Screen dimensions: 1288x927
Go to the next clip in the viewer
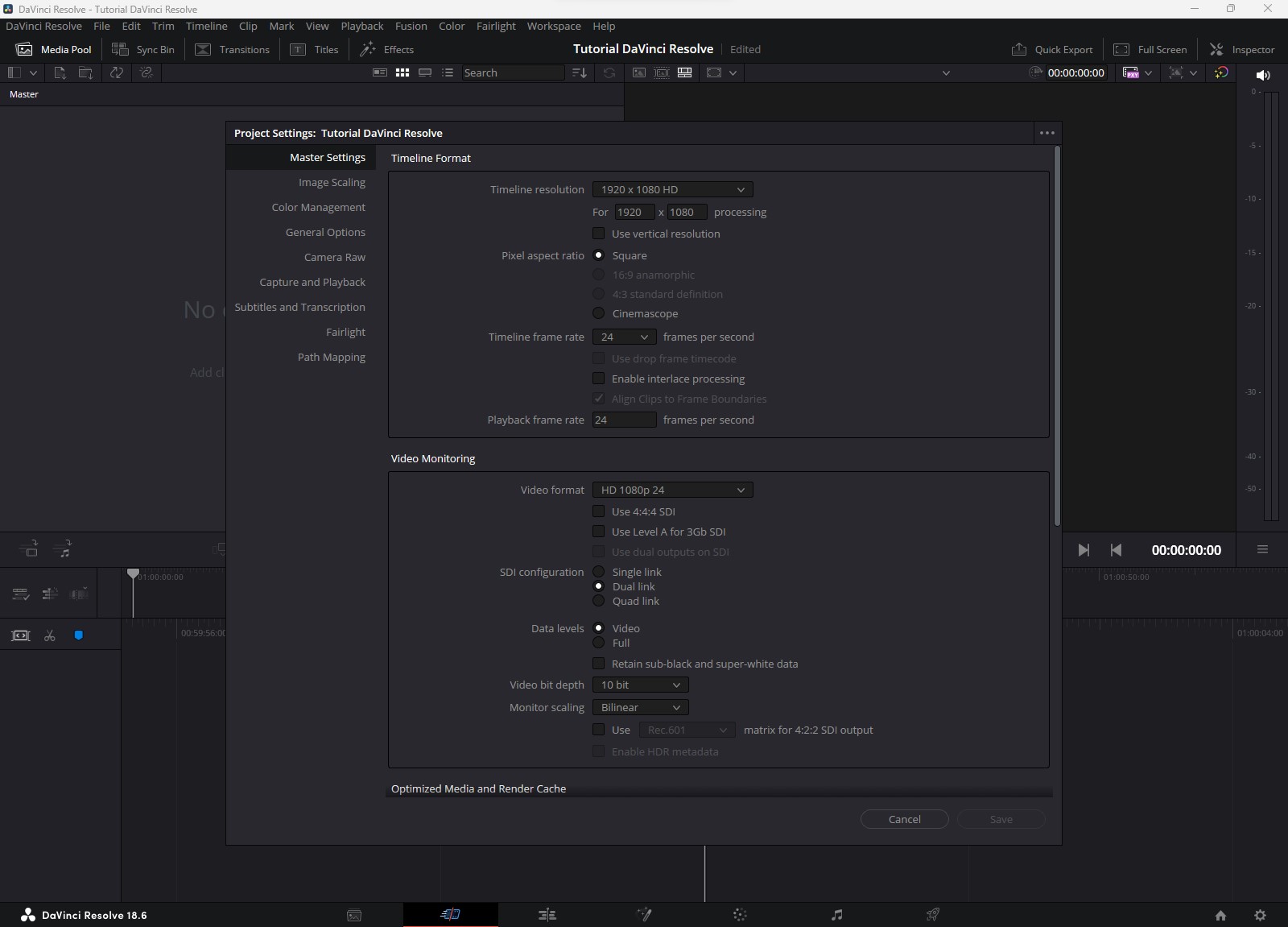[x=1084, y=550]
